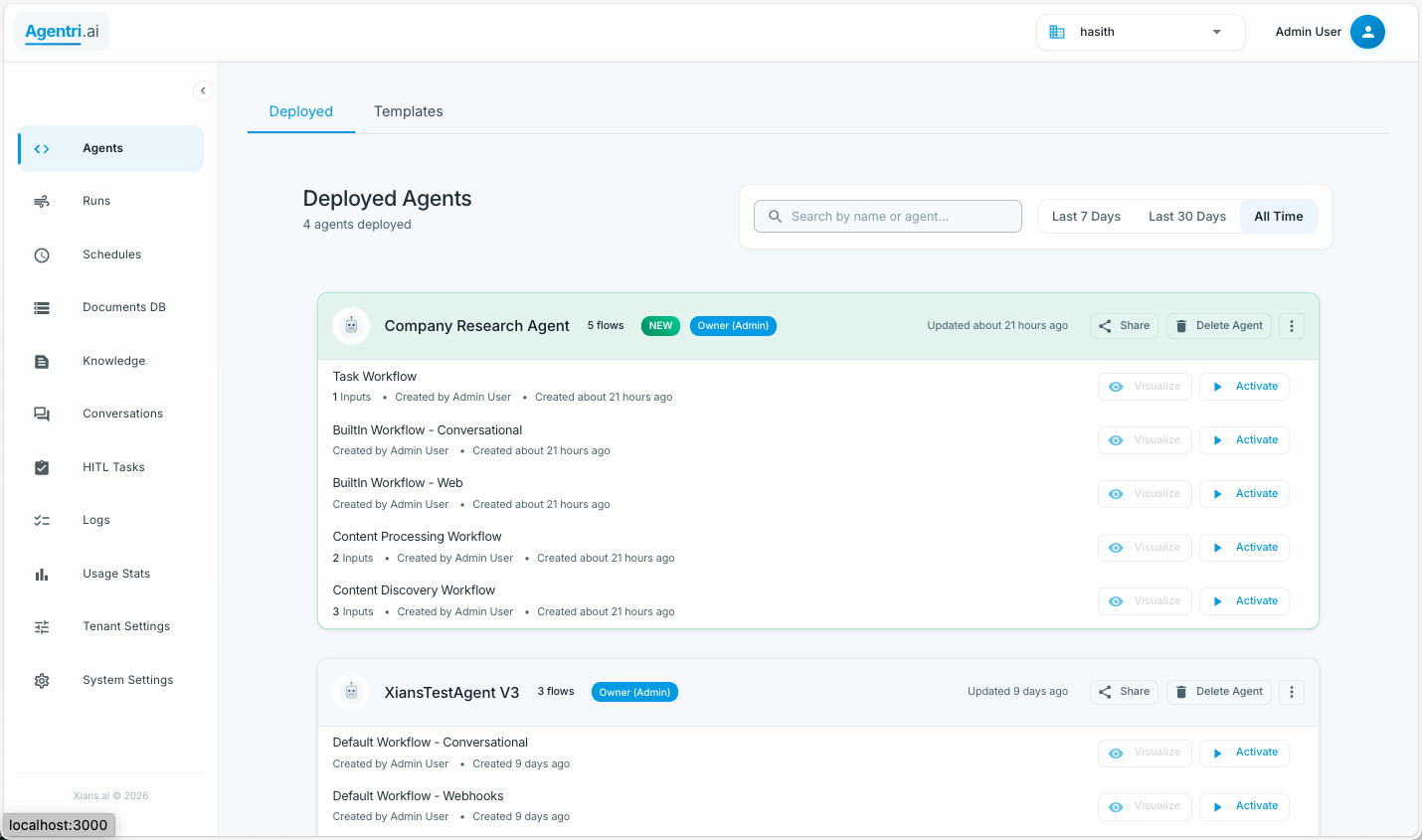1422x840 pixels.
Task: Switch to the Templates tab
Action: point(408,111)
